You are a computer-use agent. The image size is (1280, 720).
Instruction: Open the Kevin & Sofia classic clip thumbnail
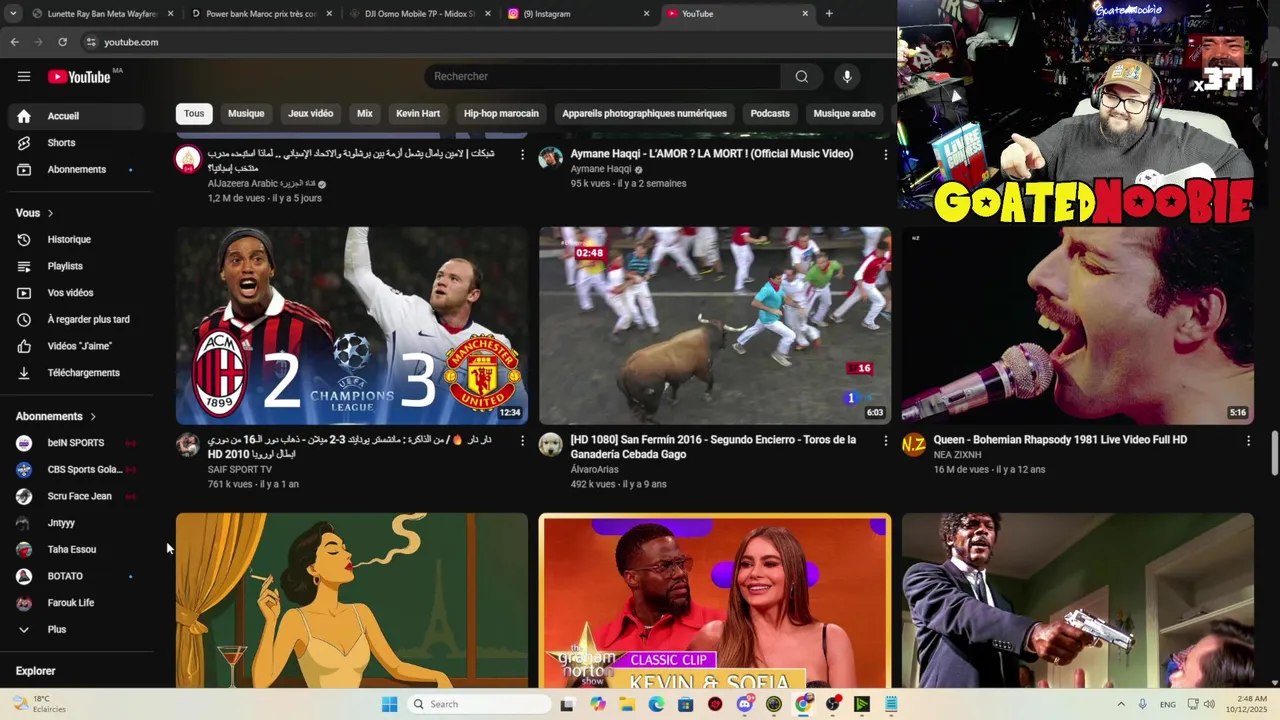715,601
